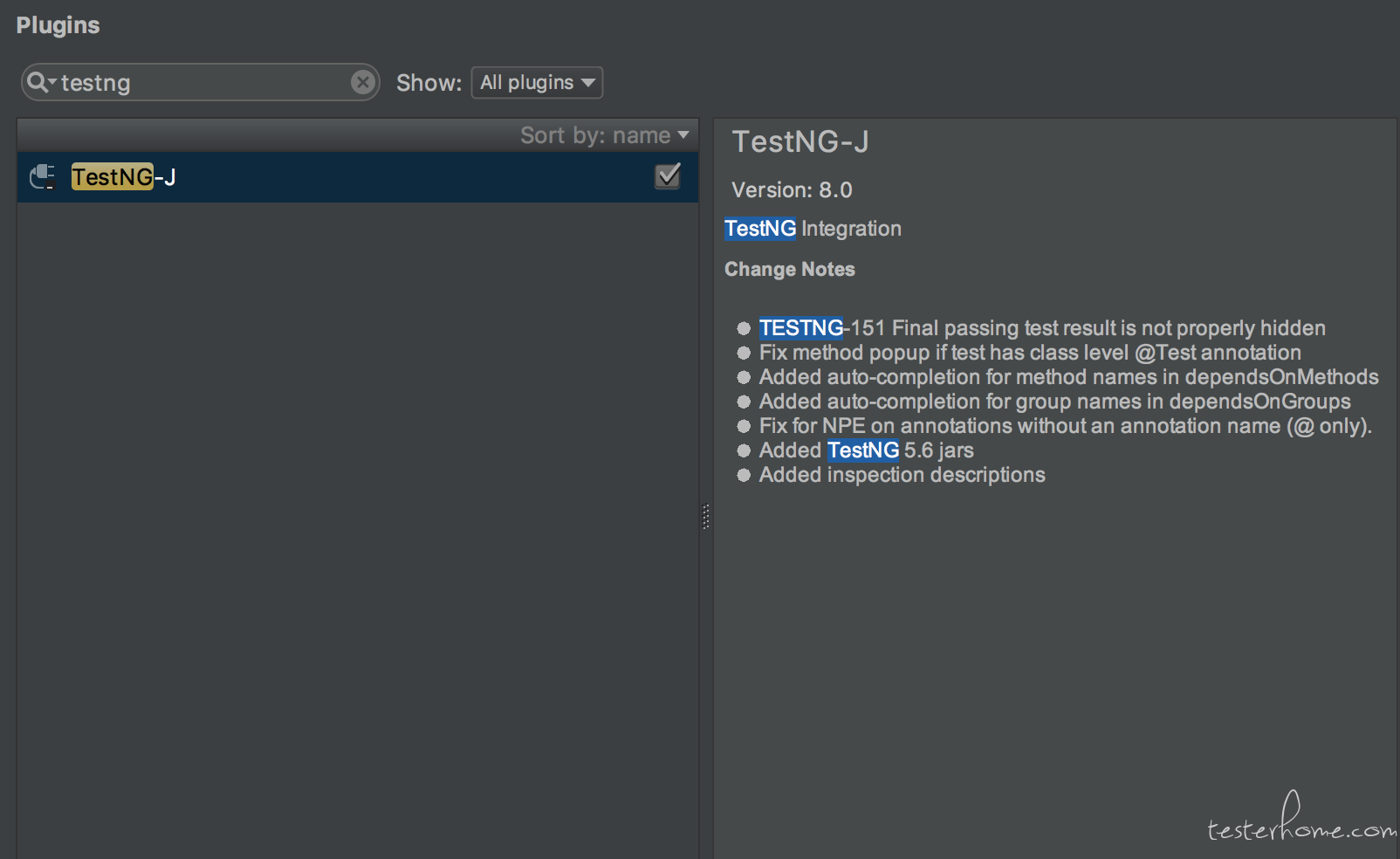Click the panel splitter handle
The height and width of the screenshot is (859, 1400).
705,517
